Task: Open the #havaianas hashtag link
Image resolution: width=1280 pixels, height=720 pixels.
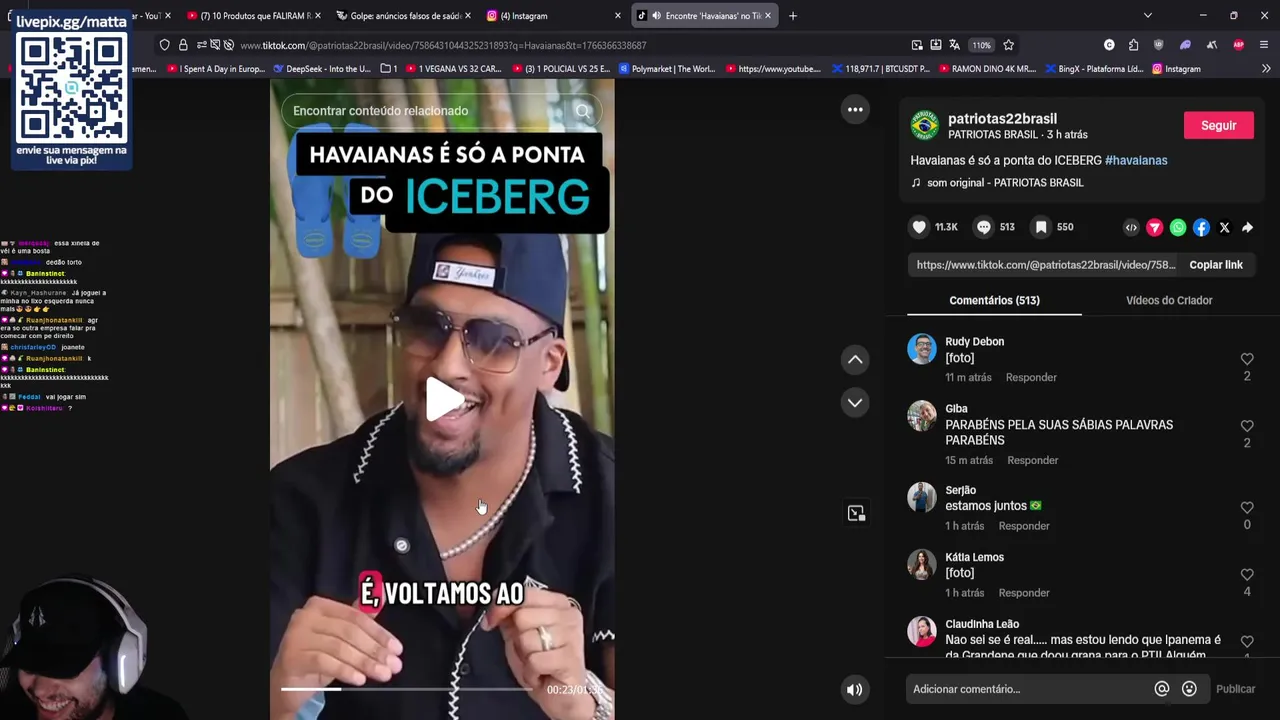Action: [1136, 160]
